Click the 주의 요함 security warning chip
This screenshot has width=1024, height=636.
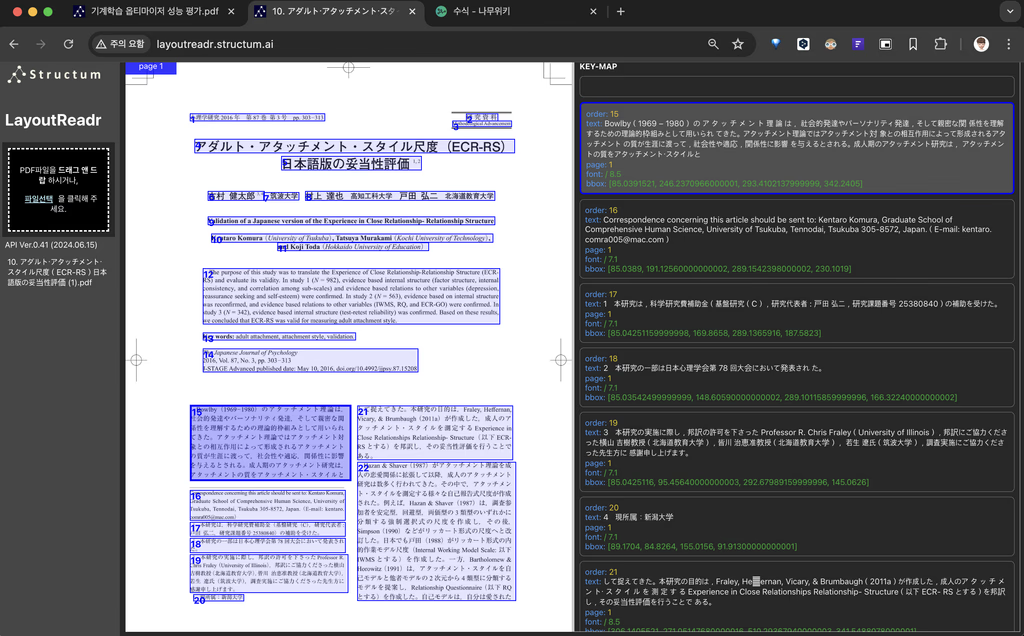click(x=121, y=44)
